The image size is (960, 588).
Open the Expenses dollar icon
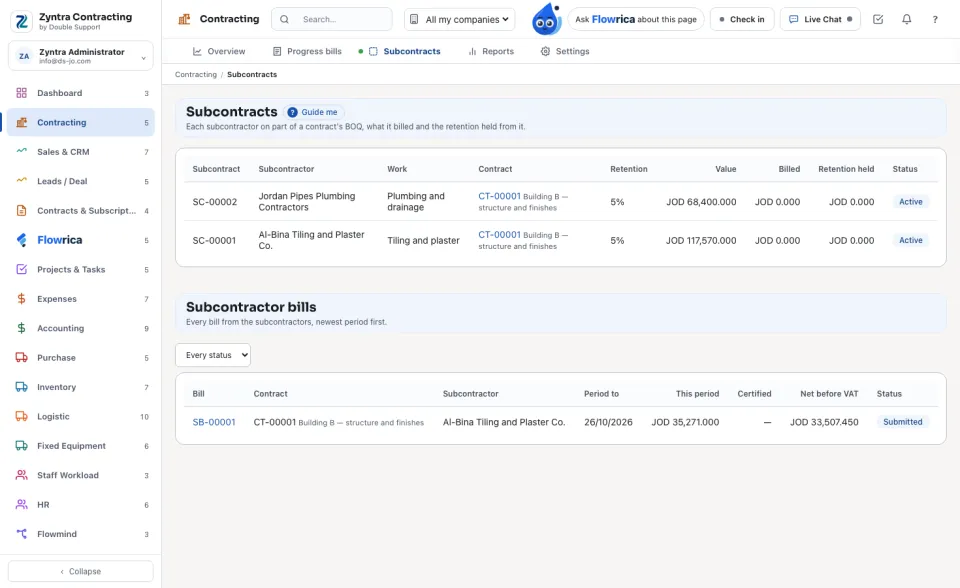click(x=21, y=299)
